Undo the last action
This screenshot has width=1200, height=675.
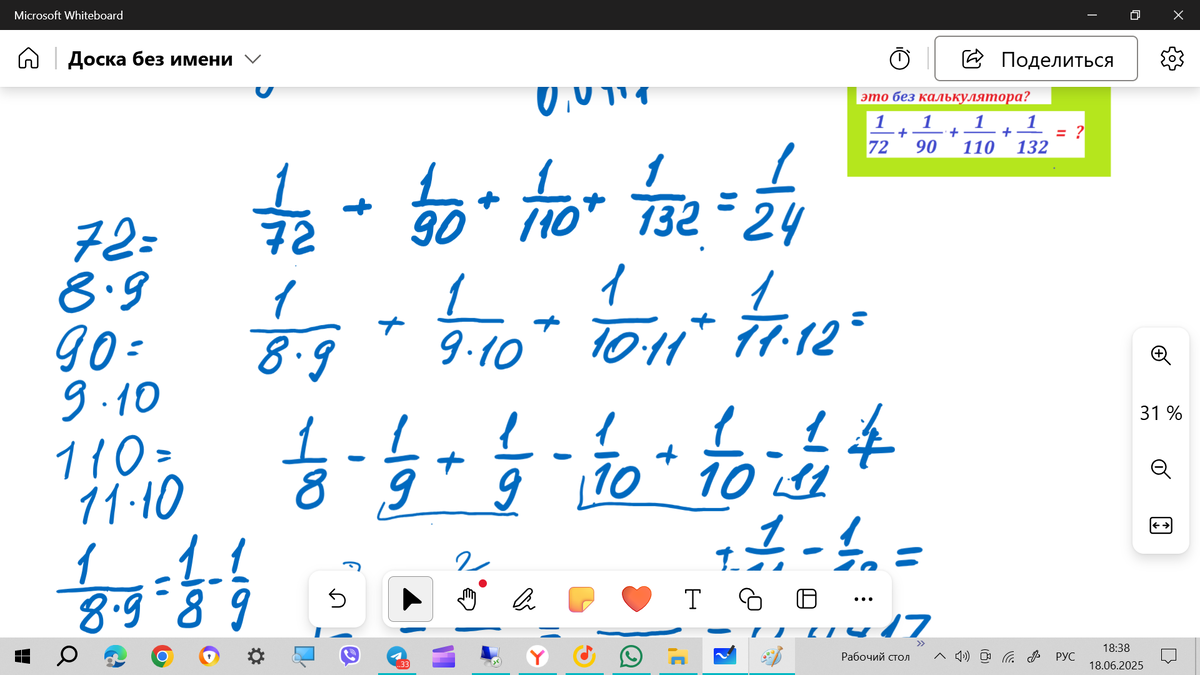pos(337,599)
